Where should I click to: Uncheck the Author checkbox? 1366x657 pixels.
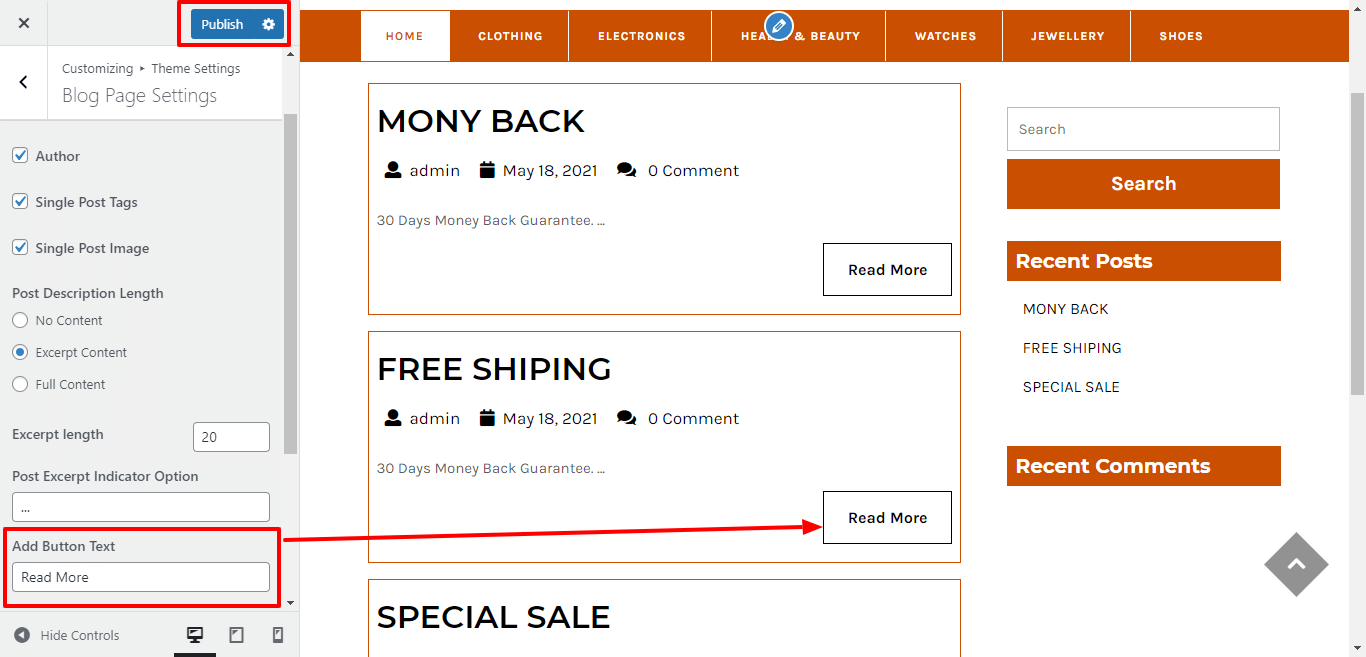point(20,156)
